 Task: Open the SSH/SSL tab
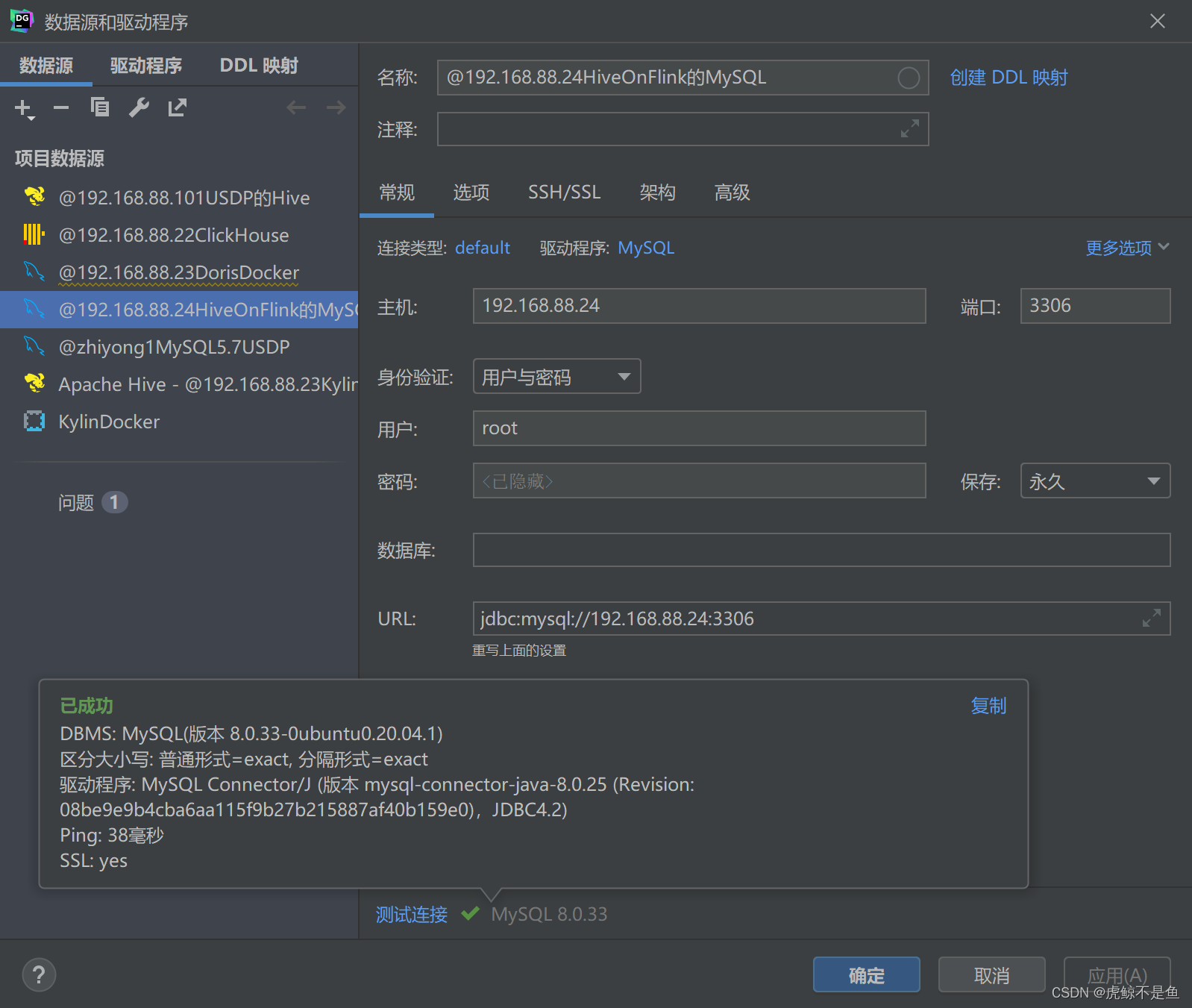click(x=565, y=192)
